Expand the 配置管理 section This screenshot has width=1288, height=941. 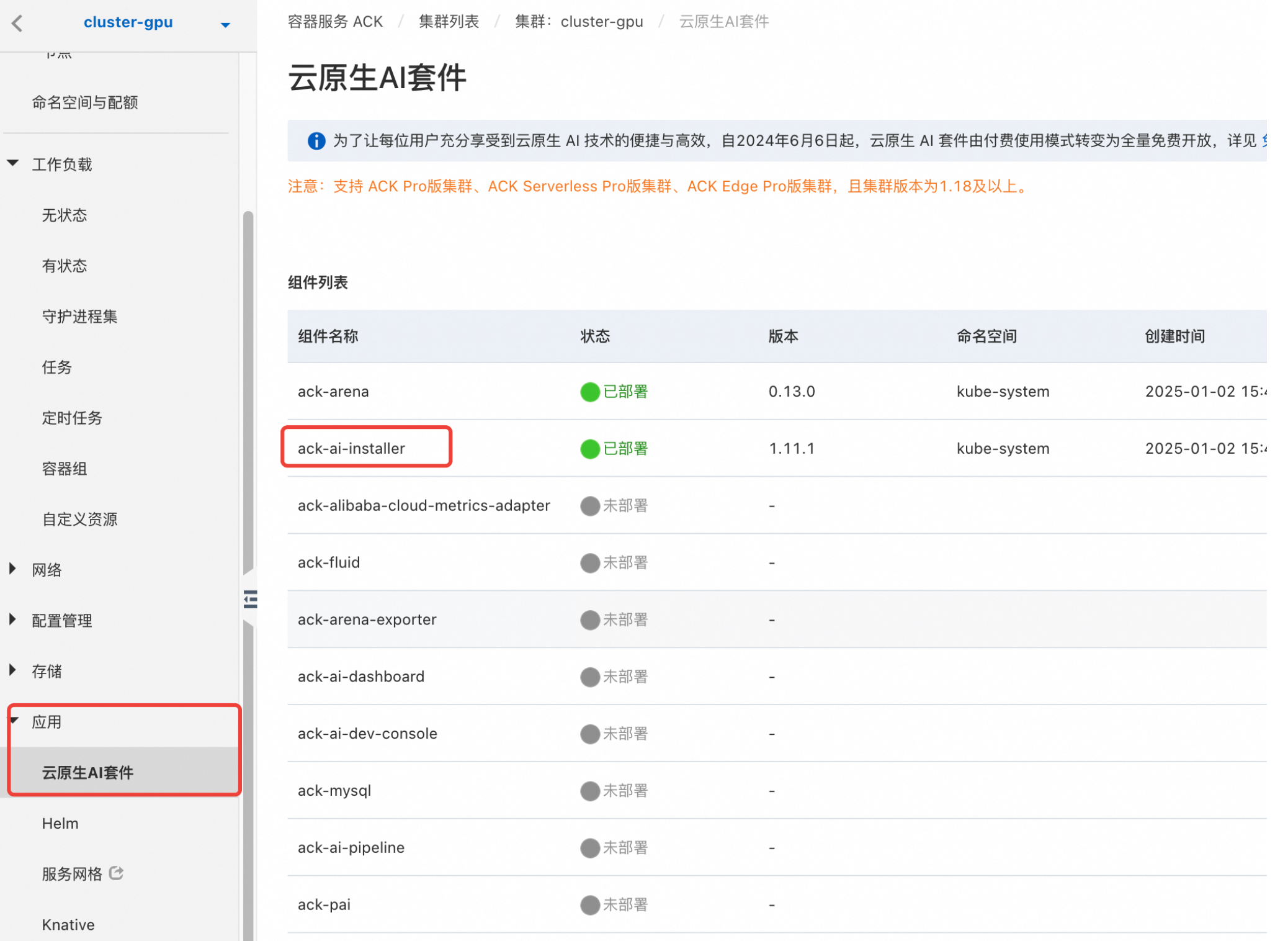tap(12, 619)
